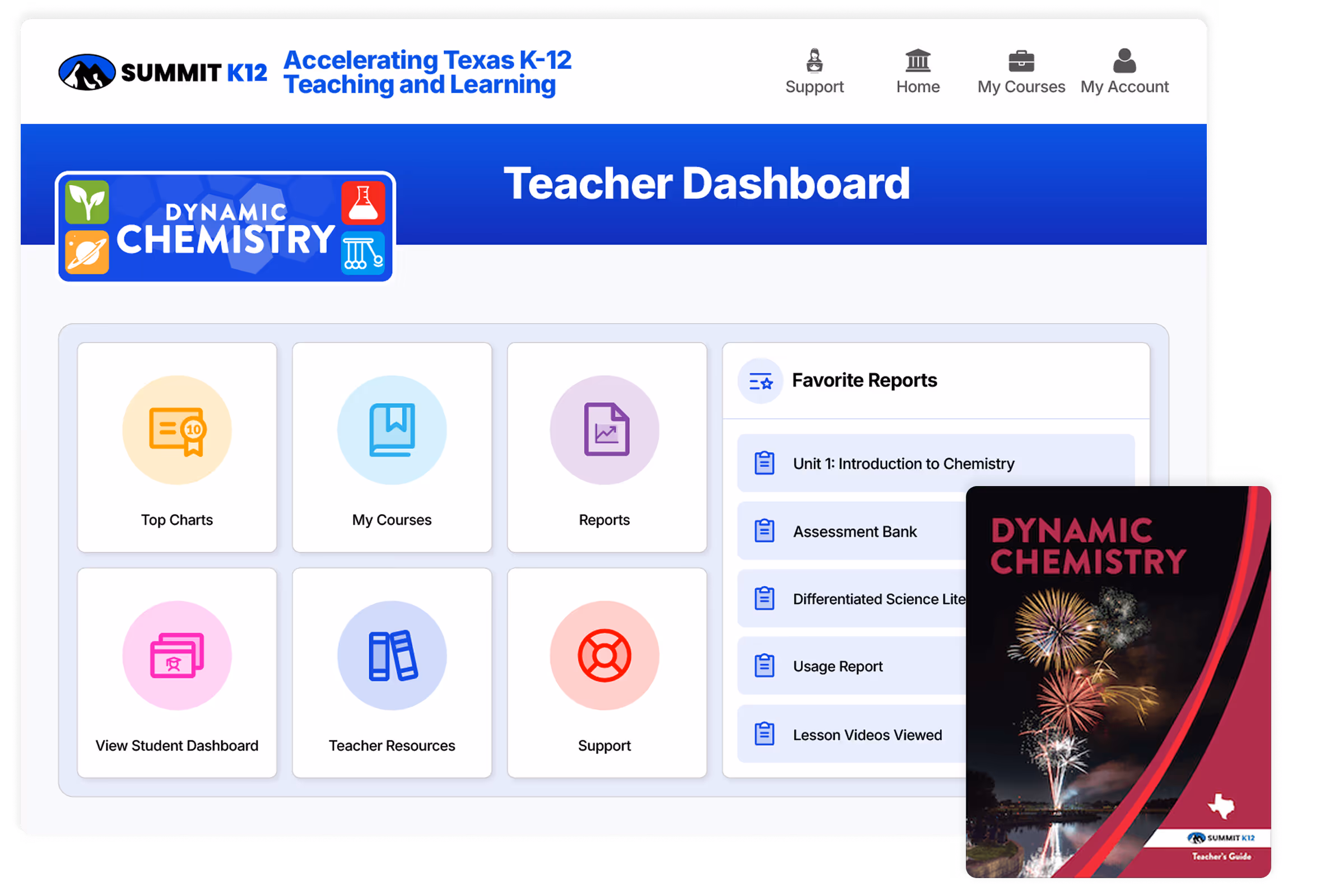
Task: Click the Summit K12 logo on guide cover
Action: click(1221, 838)
